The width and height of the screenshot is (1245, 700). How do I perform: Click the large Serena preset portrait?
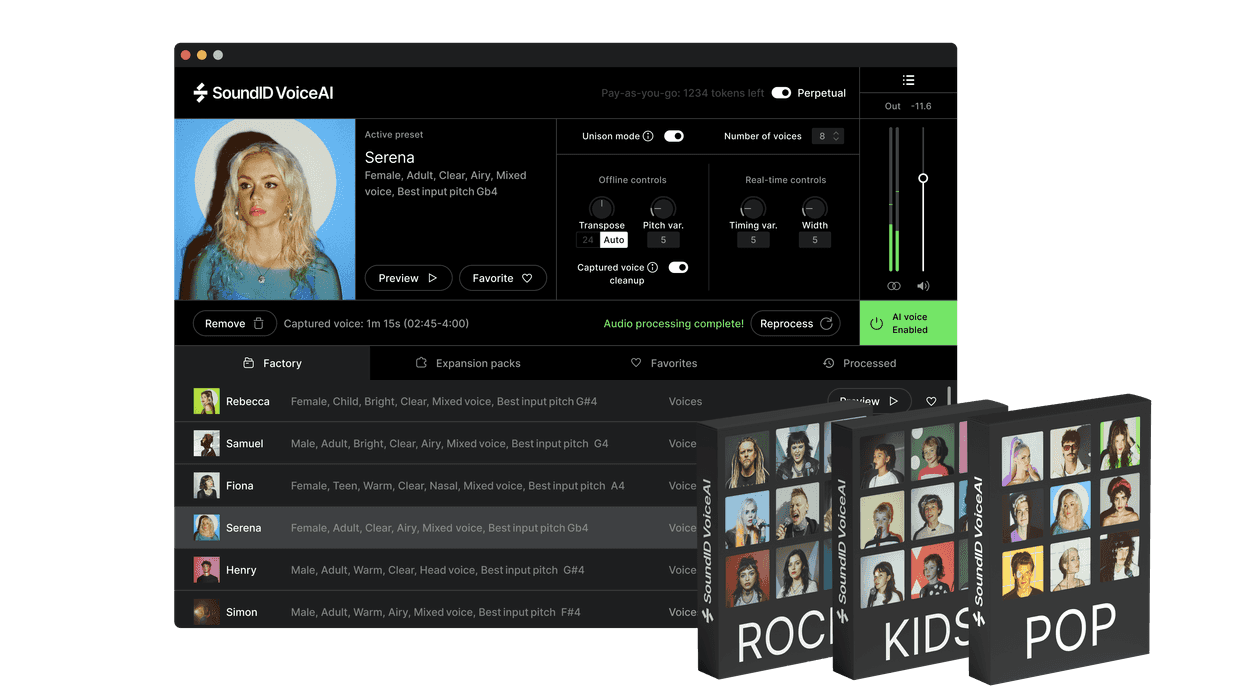(265, 210)
